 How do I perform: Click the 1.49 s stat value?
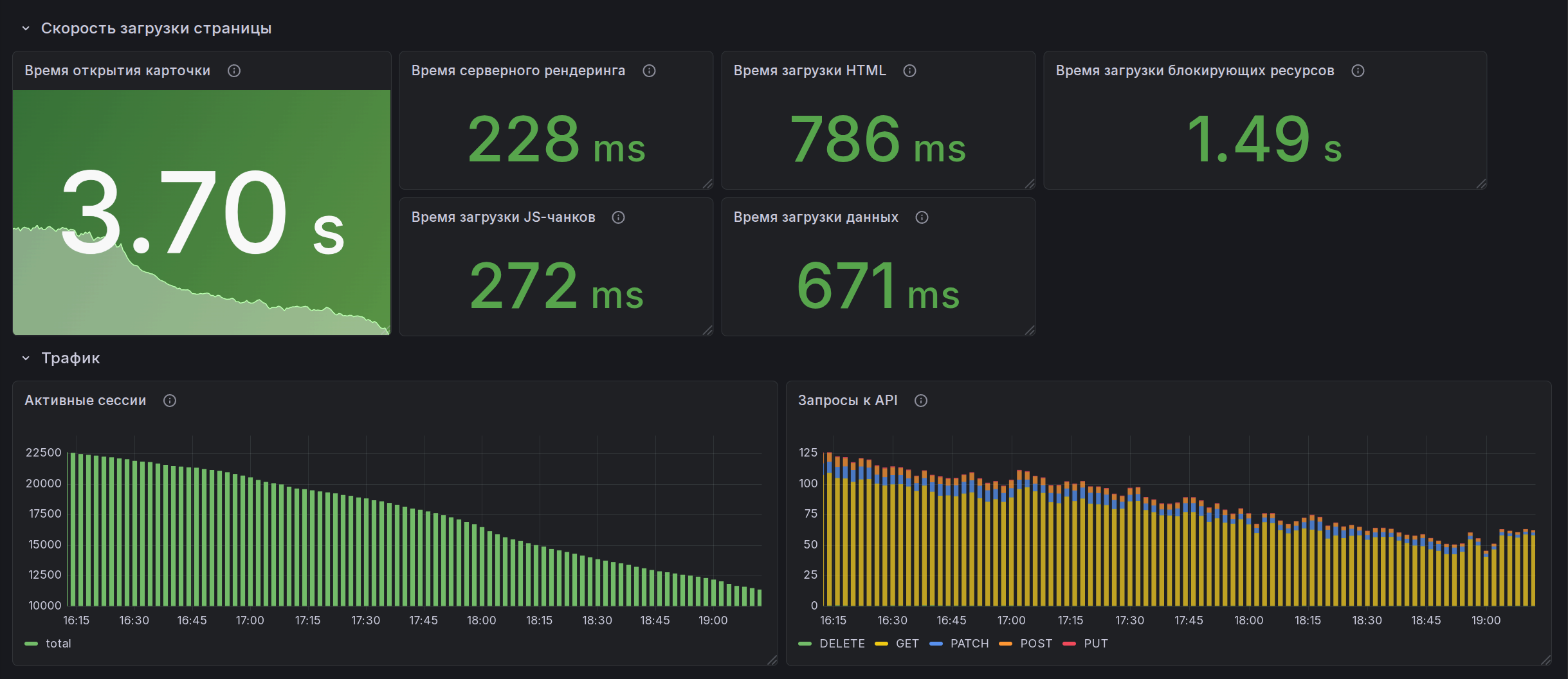(x=1264, y=139)
